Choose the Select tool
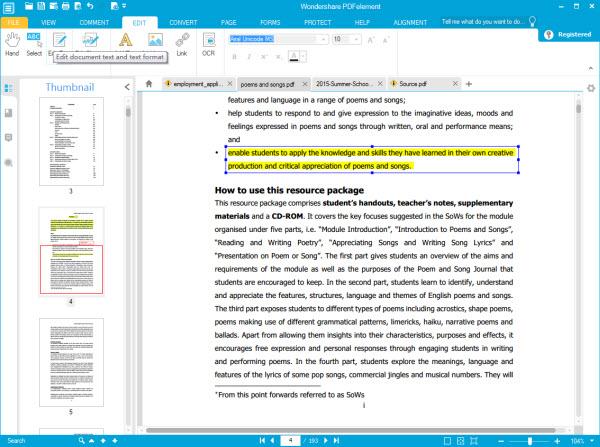Viewport: 600px width, 447px height. coord(34,44)
